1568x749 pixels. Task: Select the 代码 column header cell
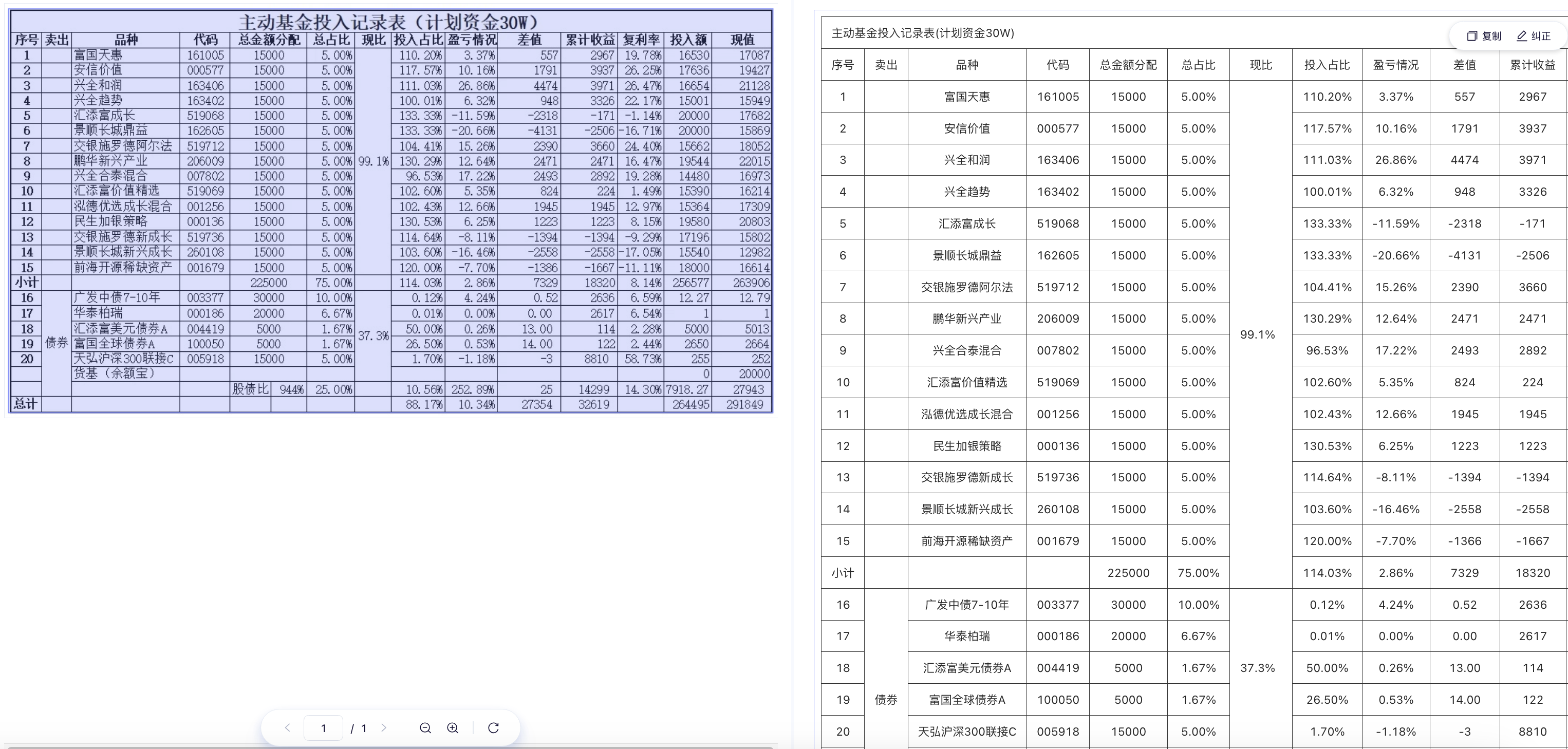(1057, 65)
